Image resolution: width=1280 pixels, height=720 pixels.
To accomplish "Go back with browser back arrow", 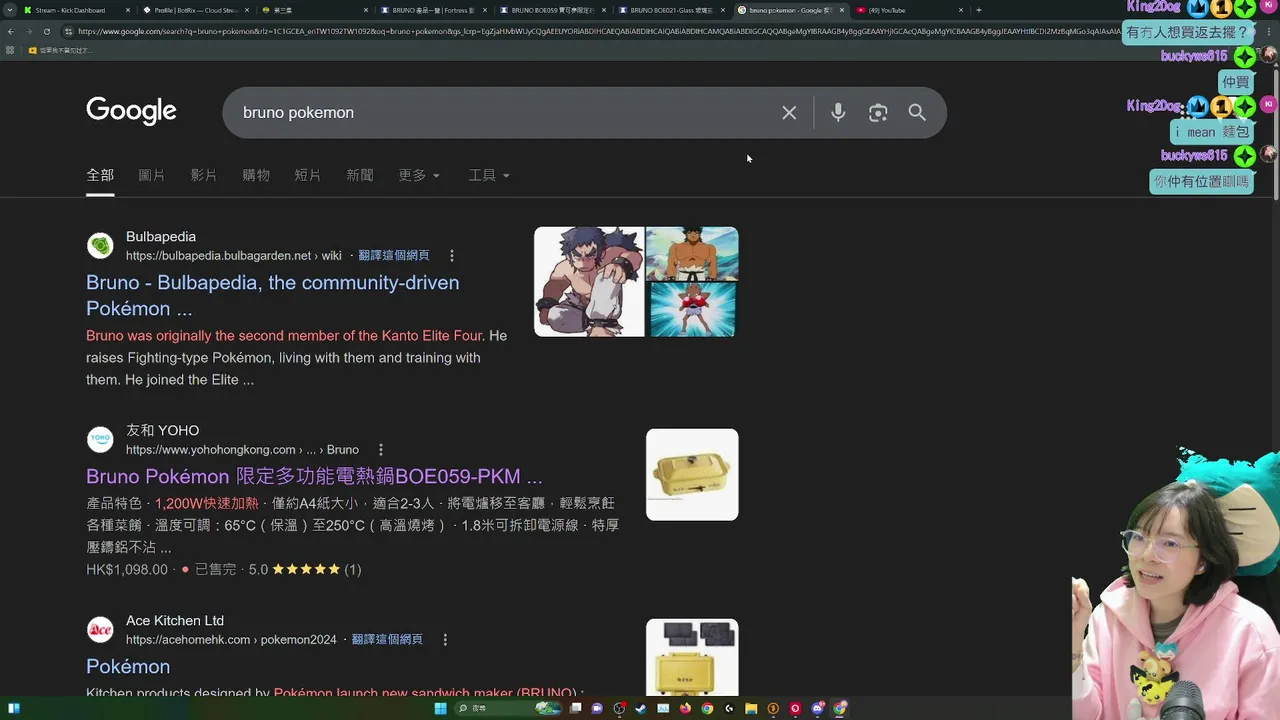I will [x=10, y=31].
